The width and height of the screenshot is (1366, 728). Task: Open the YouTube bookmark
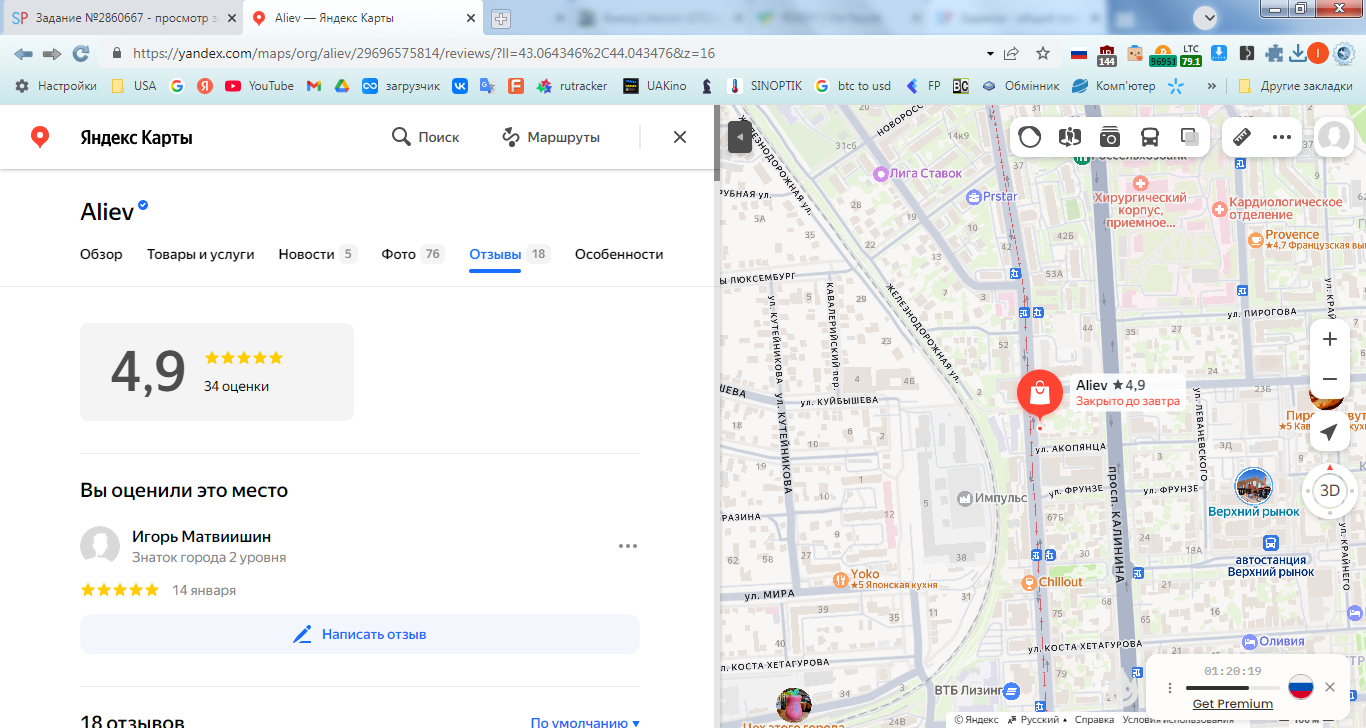(260, 86)
